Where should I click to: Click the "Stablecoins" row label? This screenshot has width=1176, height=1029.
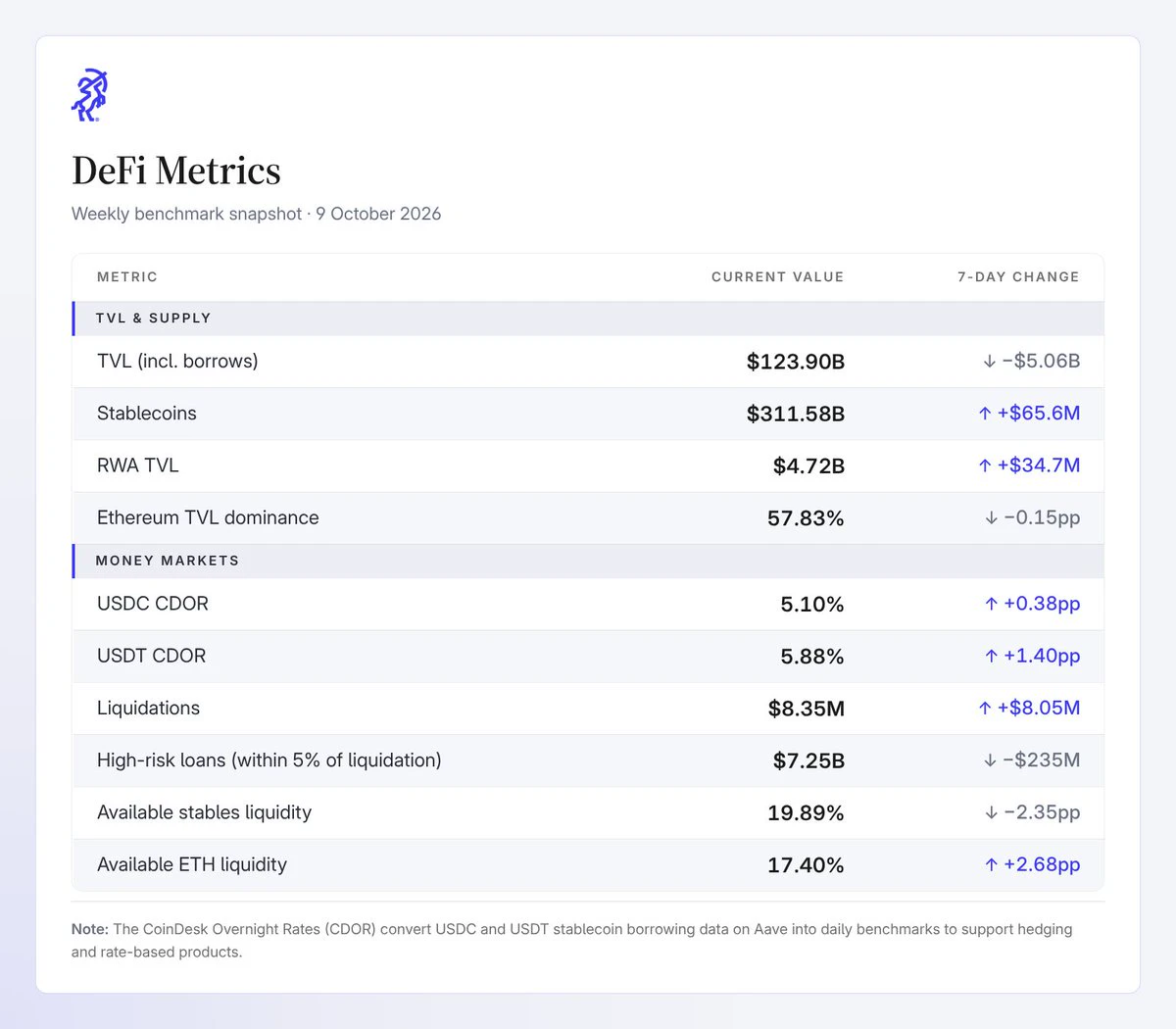point(147,414)
